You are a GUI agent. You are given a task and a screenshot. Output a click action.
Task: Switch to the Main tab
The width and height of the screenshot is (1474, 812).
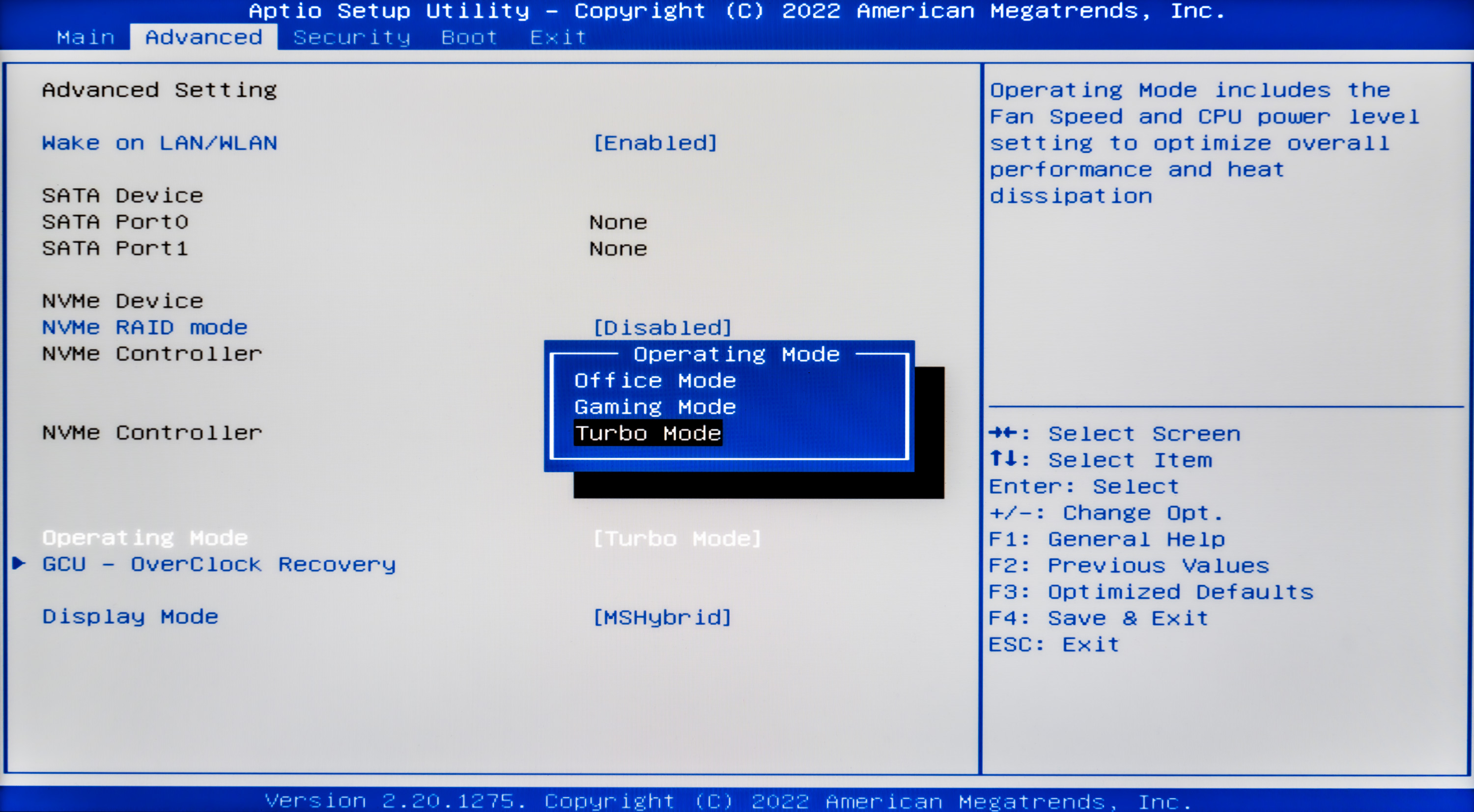click(86, 37)
